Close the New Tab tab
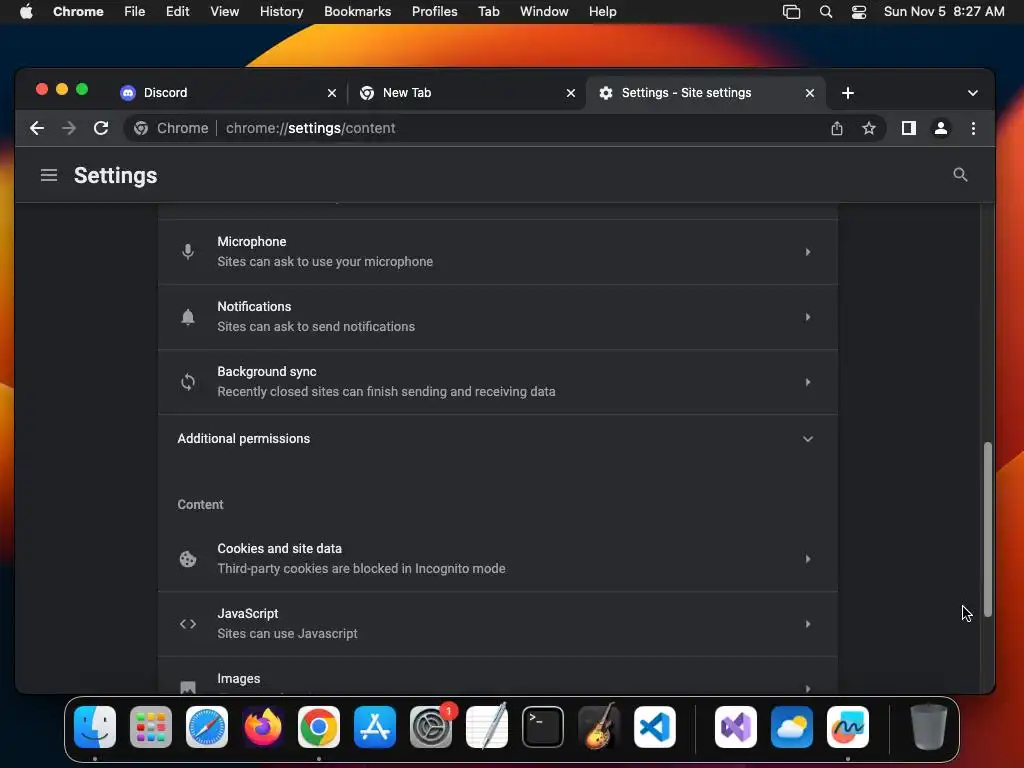The image size is (1024, 768). pyautogui.click(x=571, y=93)
